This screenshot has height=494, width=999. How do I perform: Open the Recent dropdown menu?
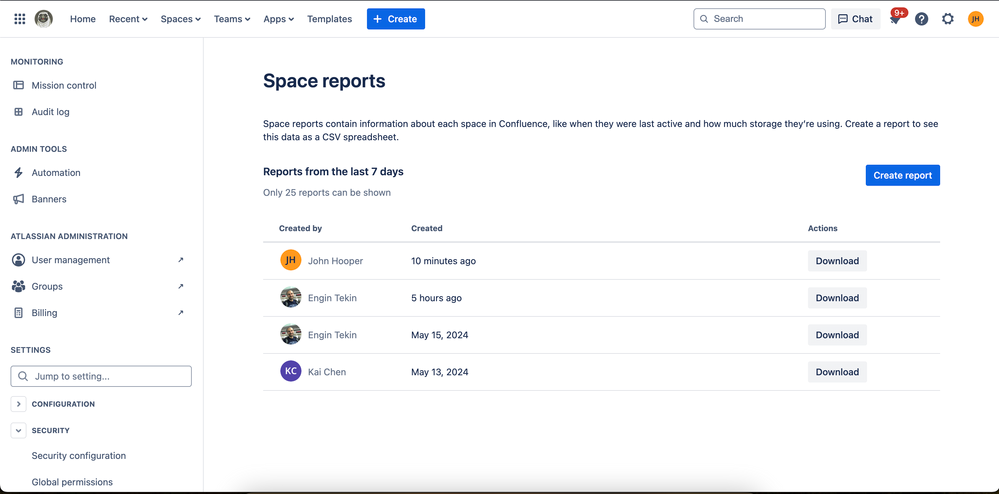[x=128, y=19]
